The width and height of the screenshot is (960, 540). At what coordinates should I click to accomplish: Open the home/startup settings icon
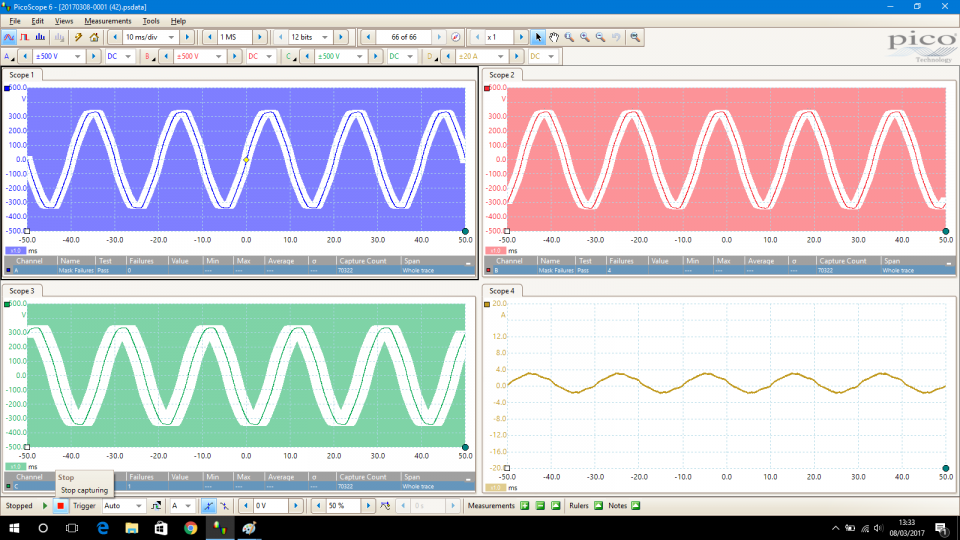coord(94,37)
